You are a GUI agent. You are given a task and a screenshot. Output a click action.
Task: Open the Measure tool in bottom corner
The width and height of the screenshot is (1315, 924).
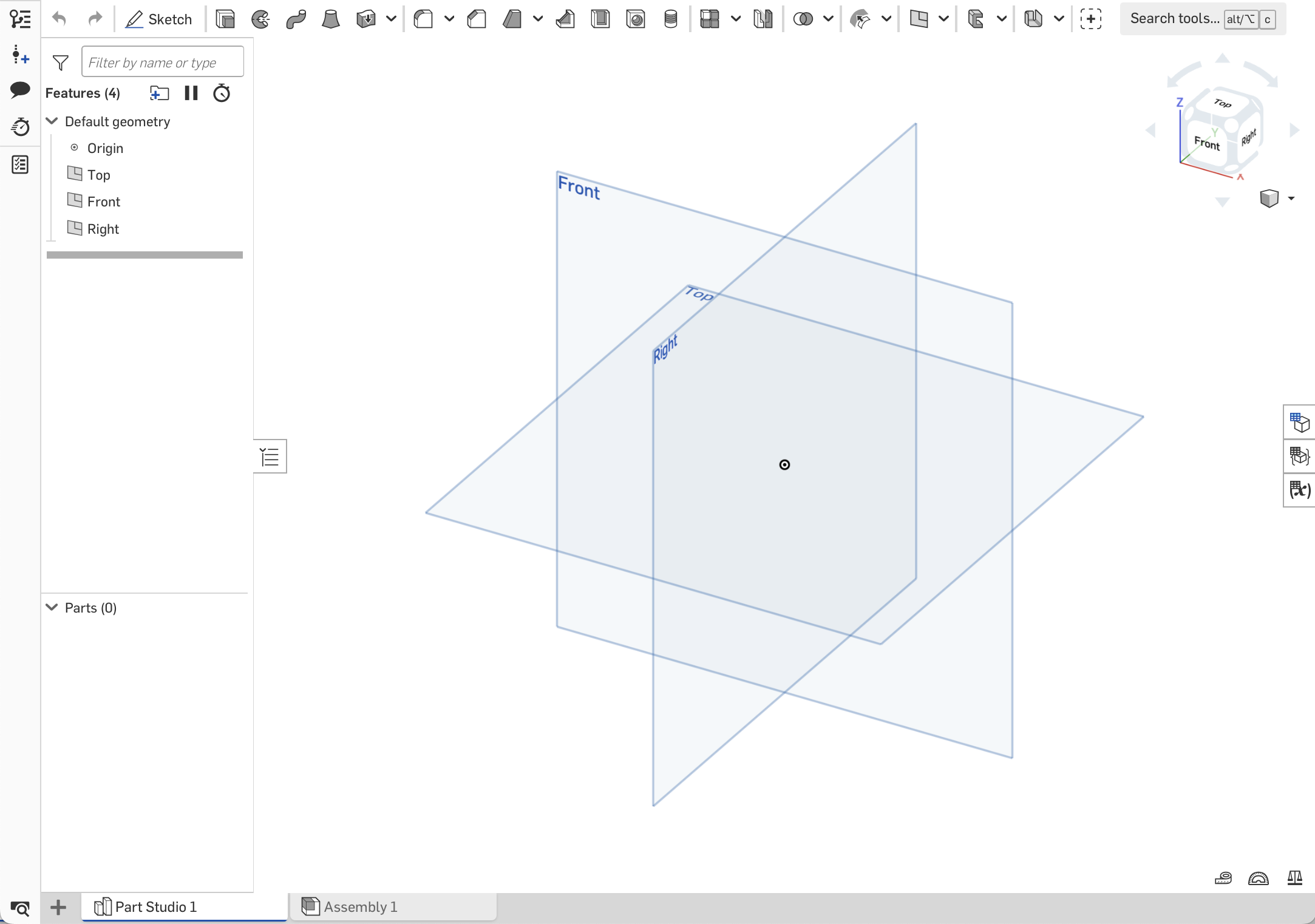click(1223, 878)
